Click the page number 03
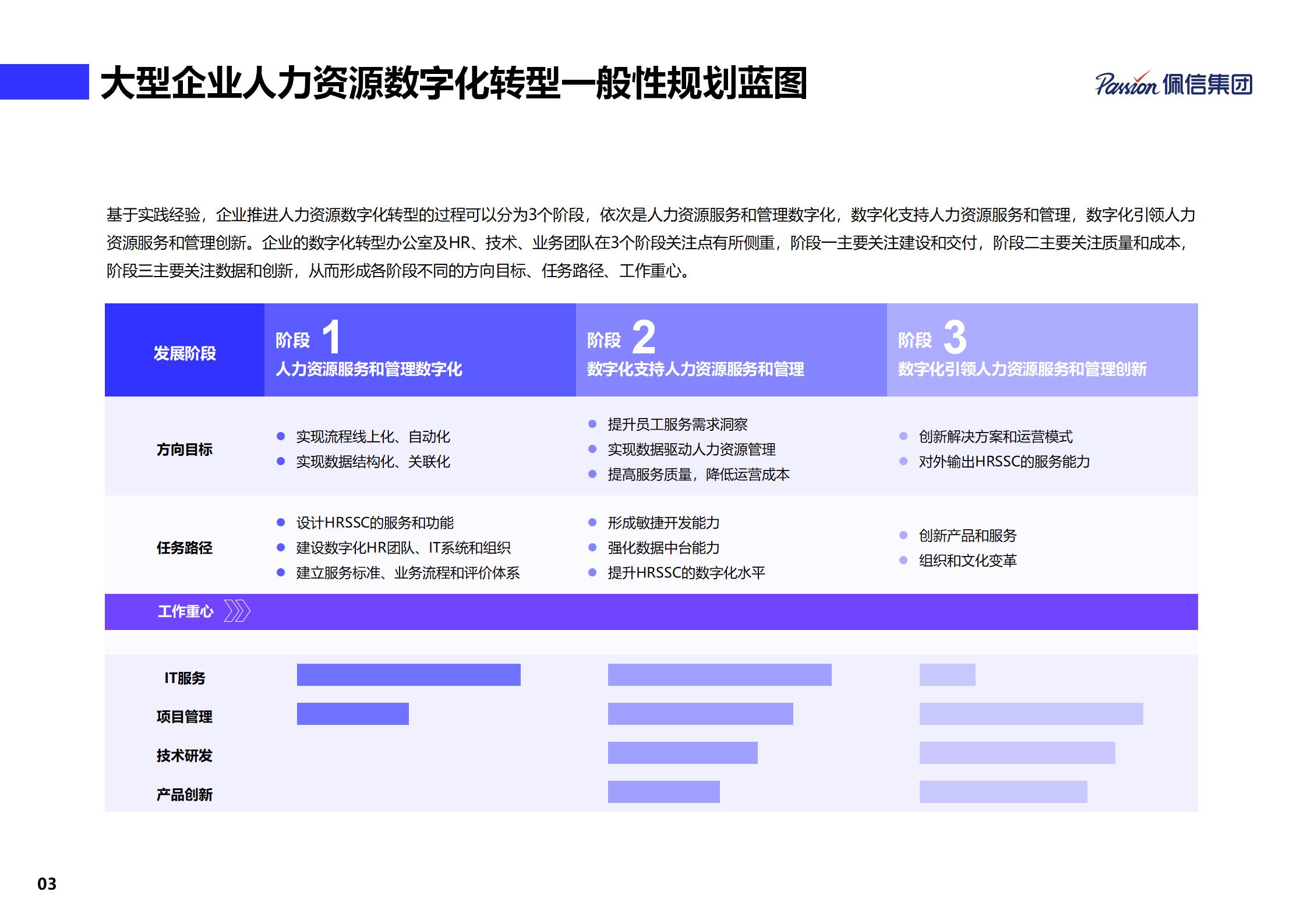Viewport: 1307px width, 924px height. pos(47,884)
